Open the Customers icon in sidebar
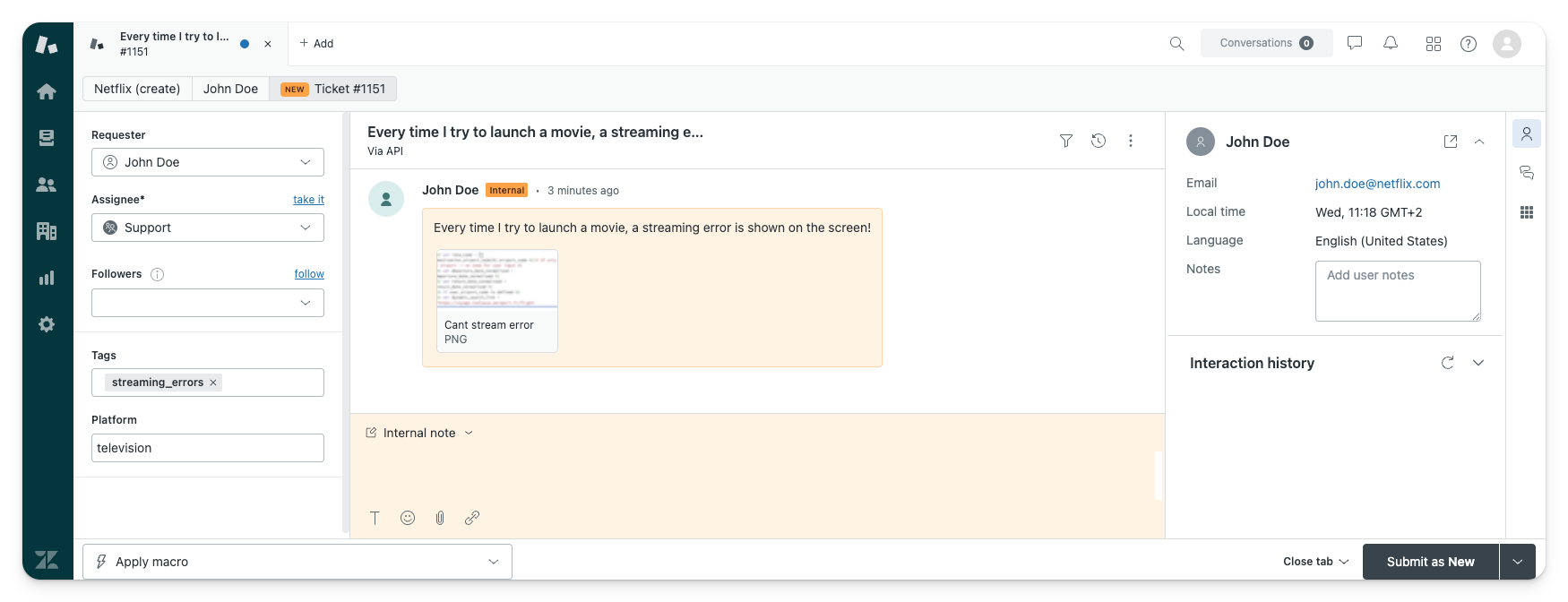This screenshot has height=602, width=1568. point(47,185)
